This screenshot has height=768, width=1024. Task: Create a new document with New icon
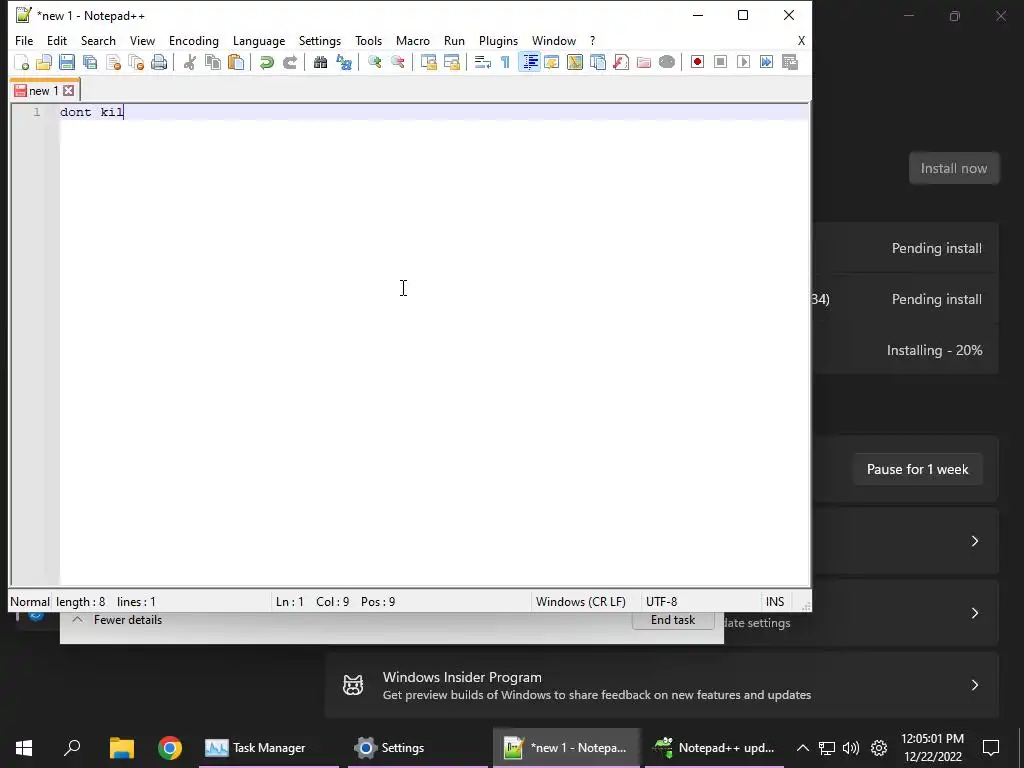pos(22,62)
